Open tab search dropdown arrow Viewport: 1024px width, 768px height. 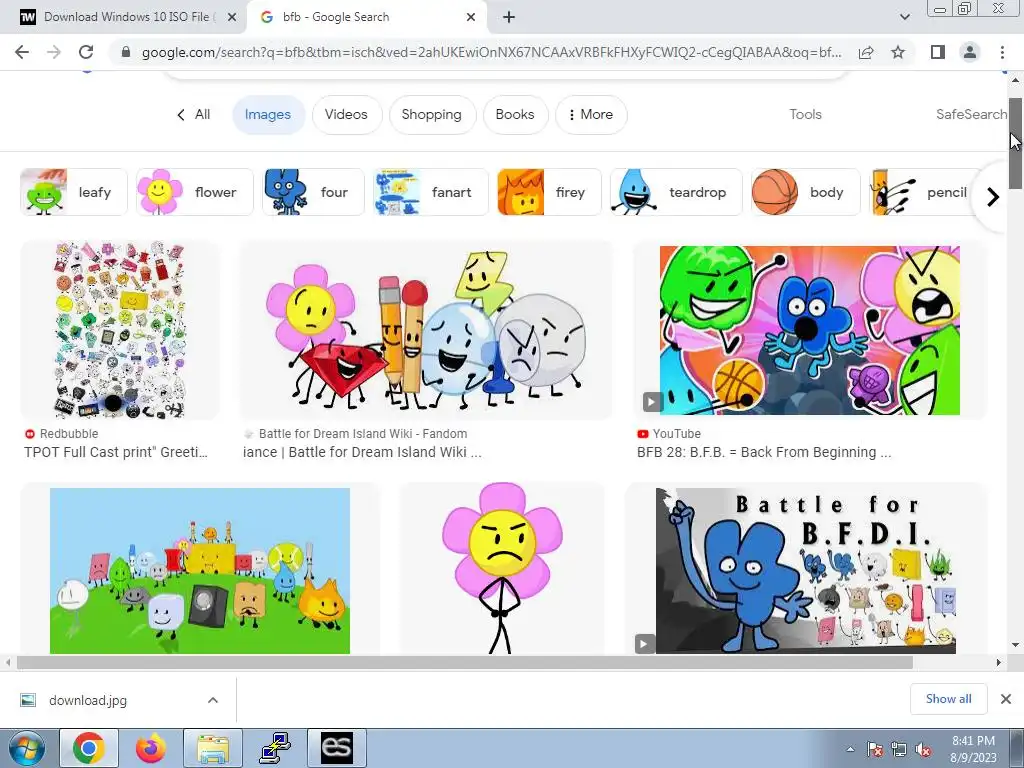pos(904,18)
